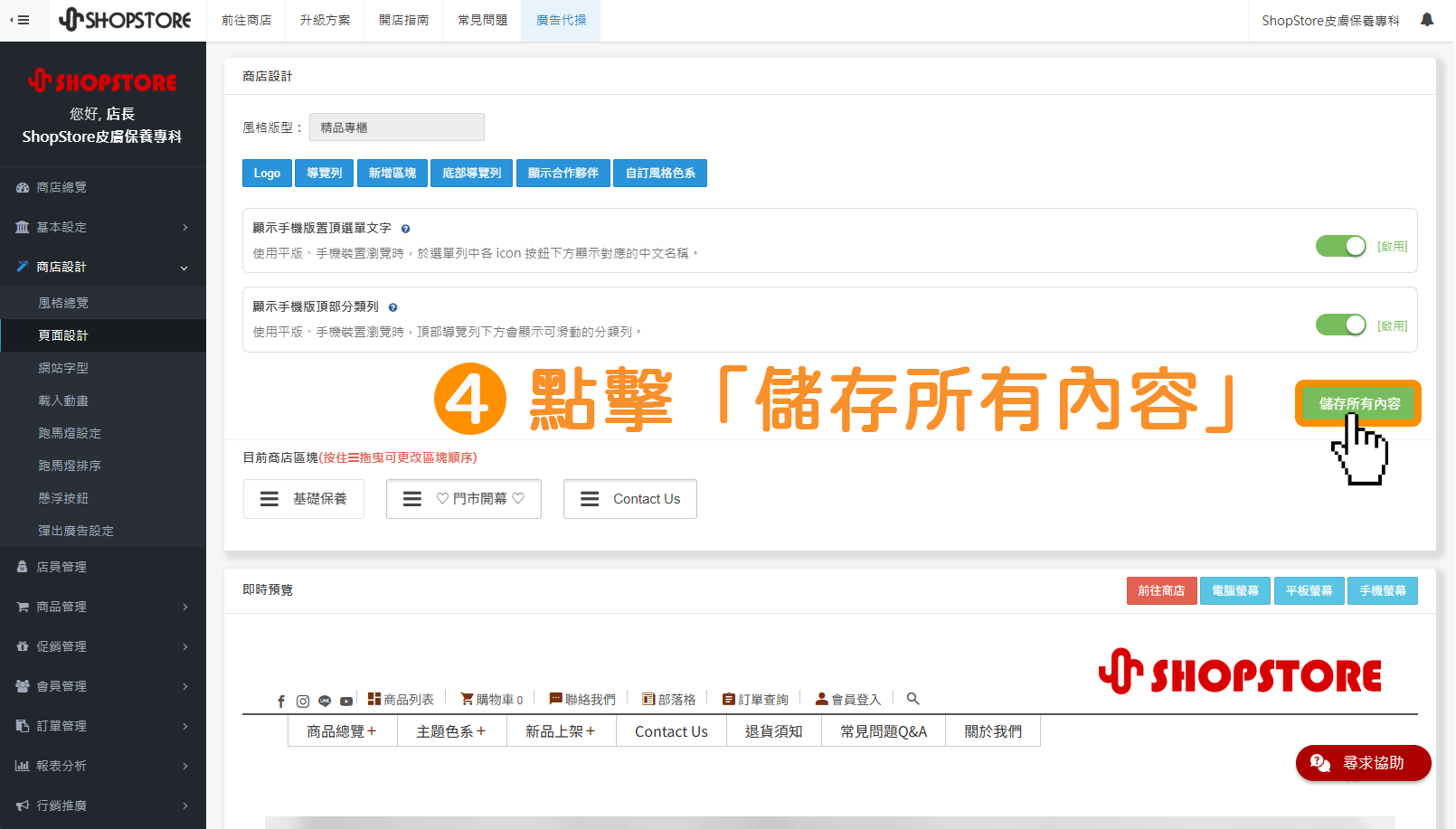Click the green 儲存所有內容 button
The image size is (1456, 829).
[1359, 403]
